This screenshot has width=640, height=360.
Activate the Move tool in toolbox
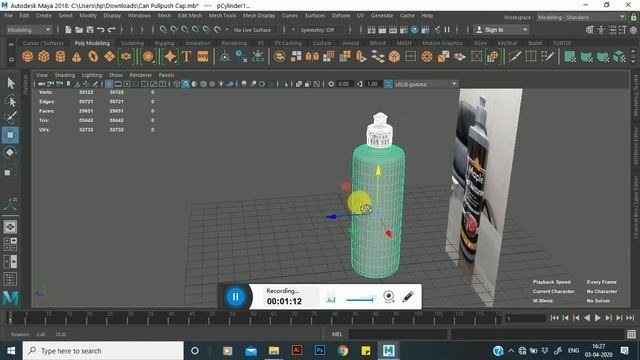(11, 135)
